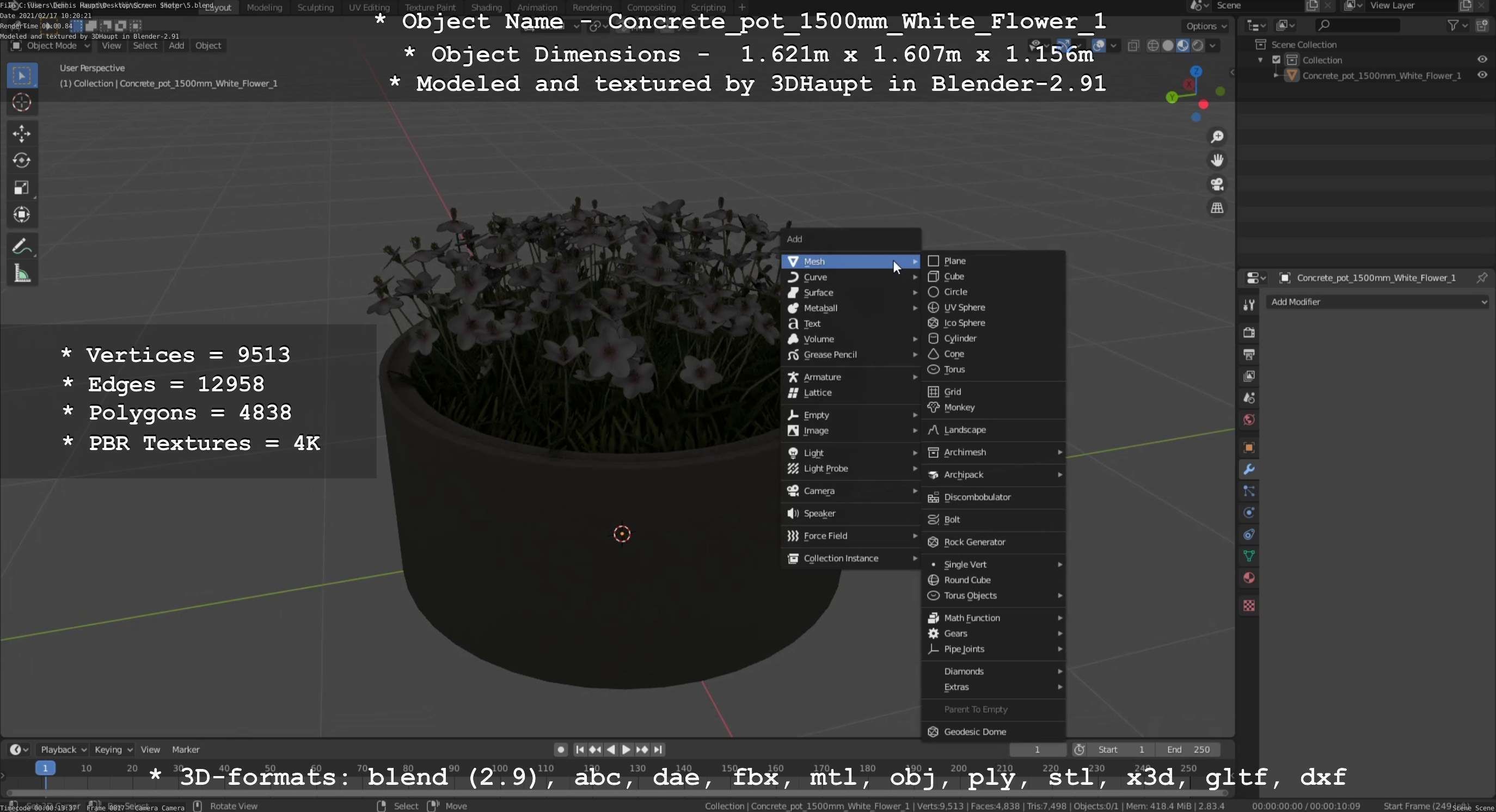
Task: Open the Modifier wrench properties tab
Action: coord(1249,470)
